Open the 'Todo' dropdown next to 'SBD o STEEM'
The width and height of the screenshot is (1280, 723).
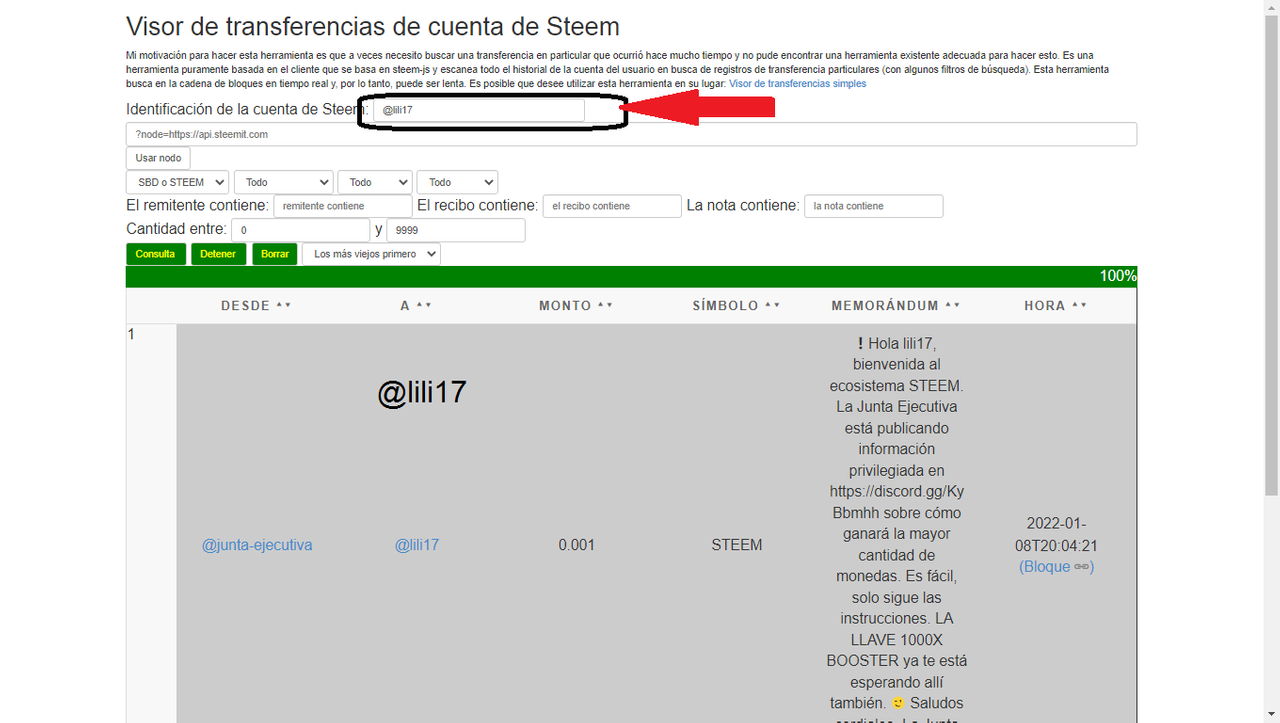(283, 182)
